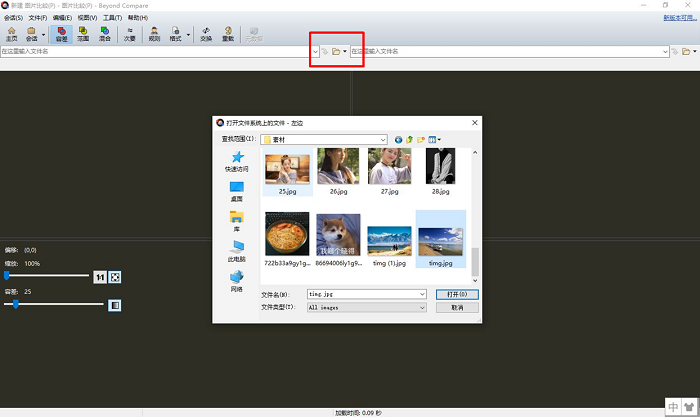This screenshot has height=417, width=700.
Task: Select the 容差 (Tolerance) view mode
Action: pyautogui.click(x=62, y=34)
